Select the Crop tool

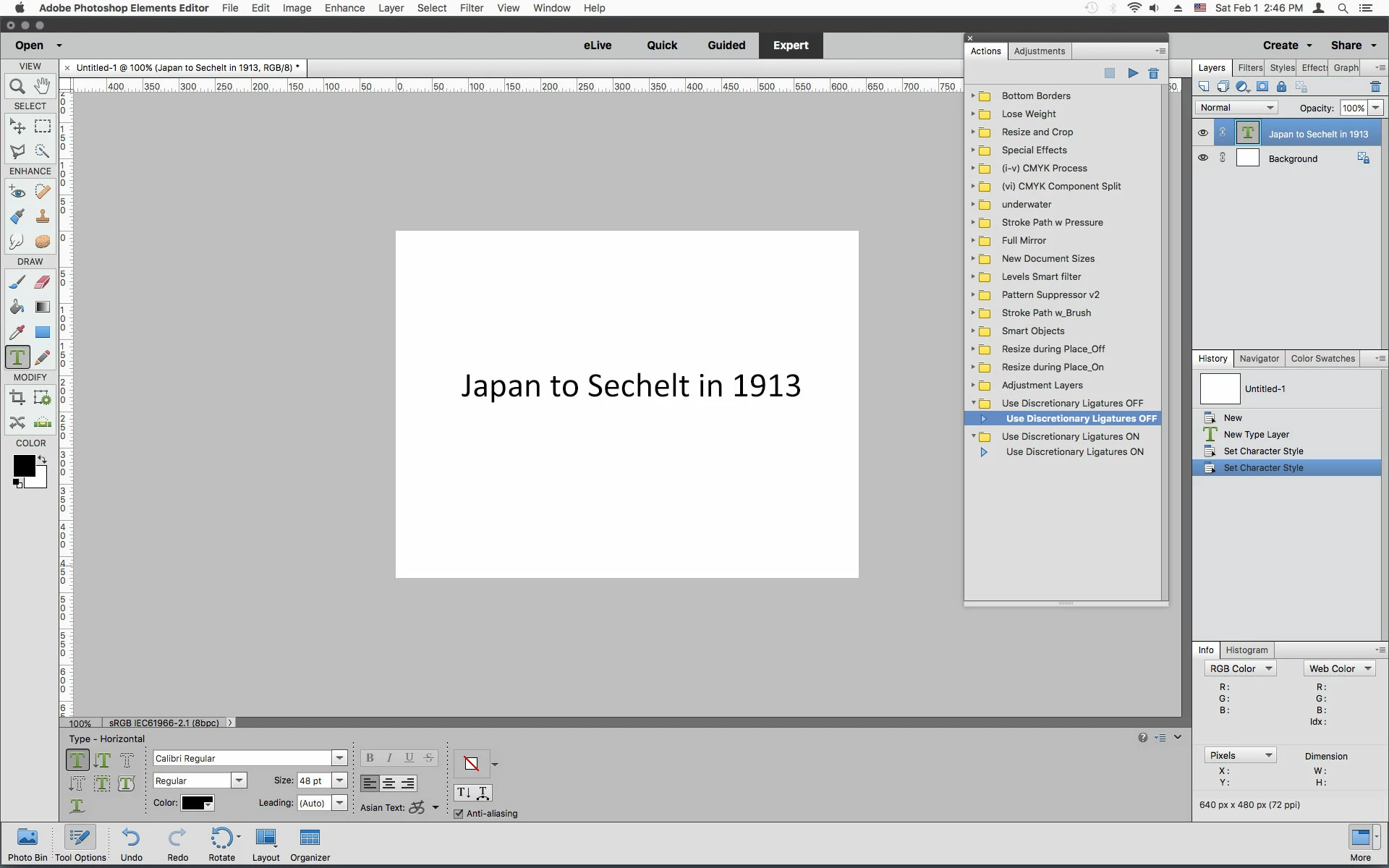click(x=17, y=397)
